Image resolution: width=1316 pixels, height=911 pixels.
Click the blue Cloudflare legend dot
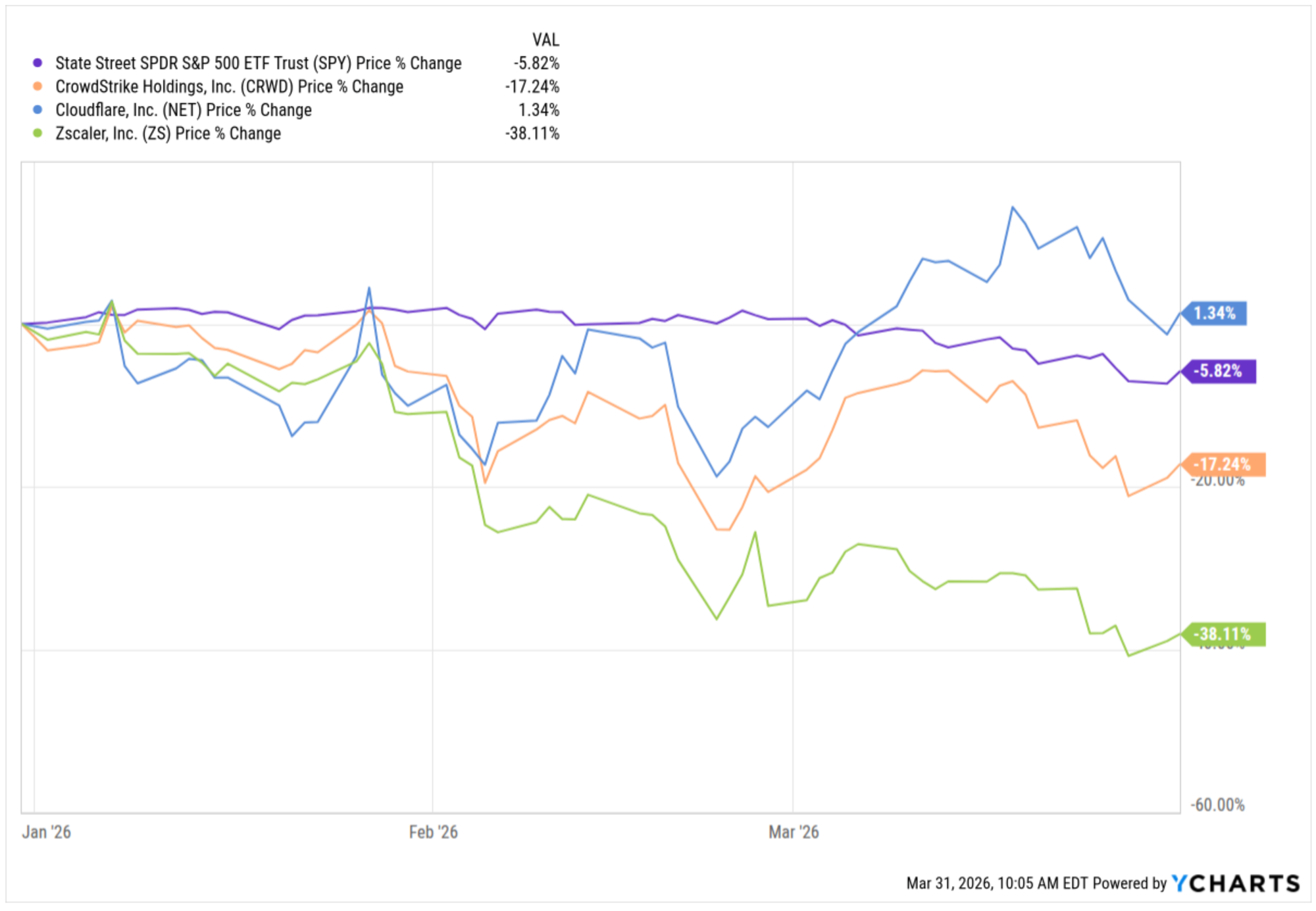click(x=38, y=110)
